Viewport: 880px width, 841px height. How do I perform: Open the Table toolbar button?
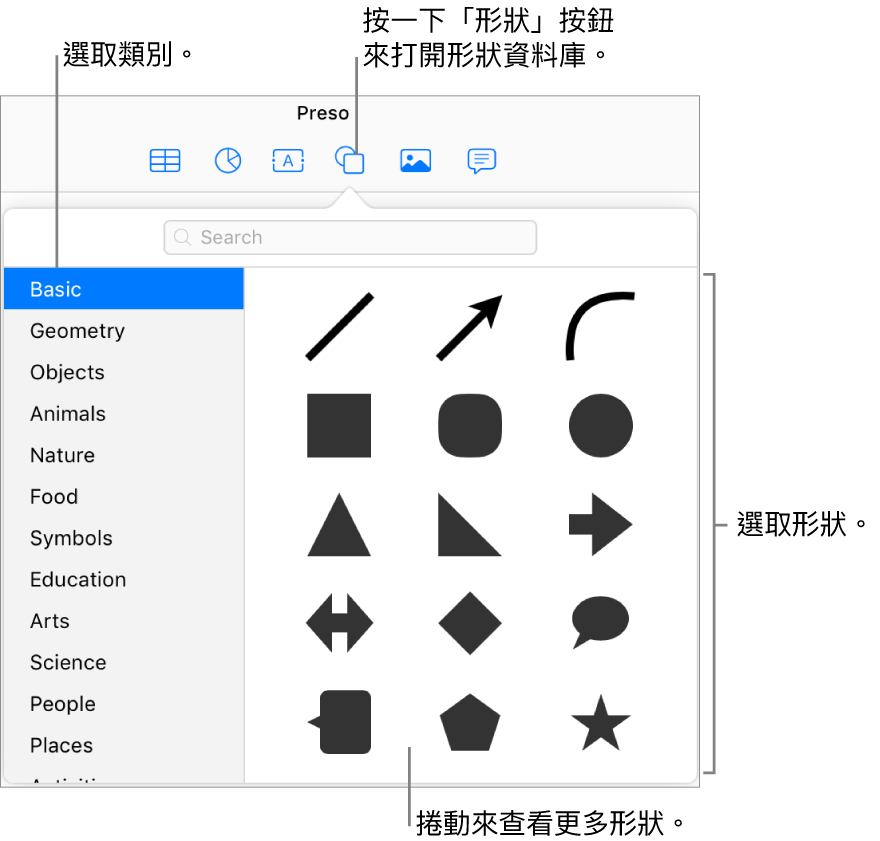165,160
